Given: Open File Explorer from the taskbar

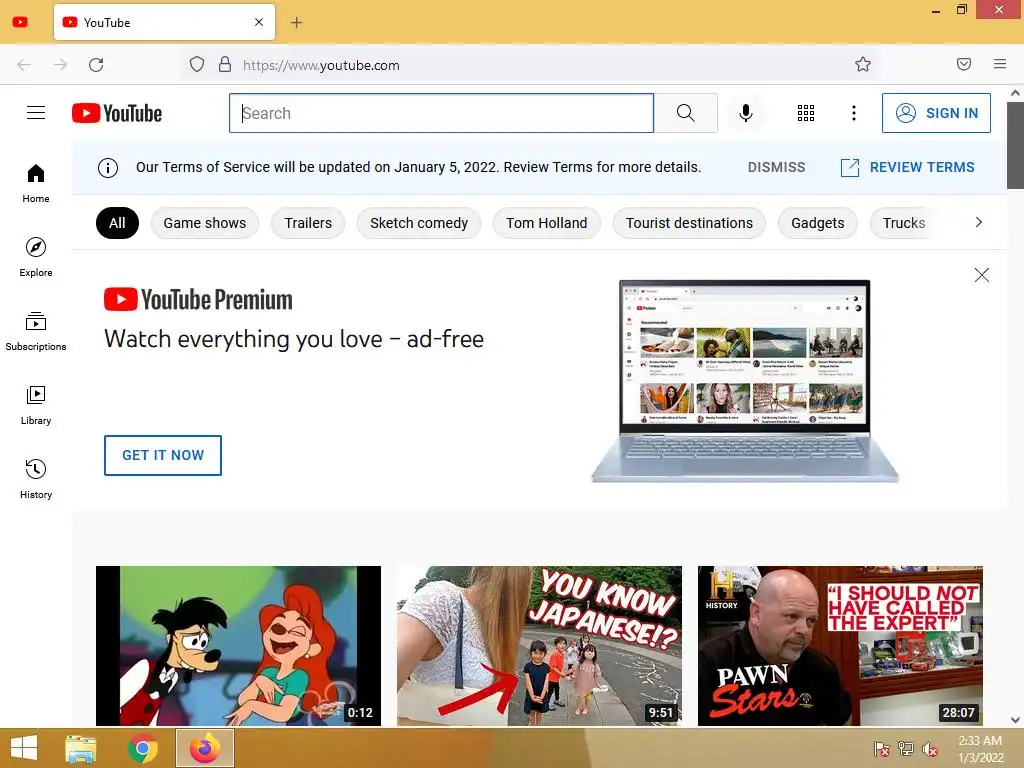Looking at the screenshot, I should coord(81,748).
